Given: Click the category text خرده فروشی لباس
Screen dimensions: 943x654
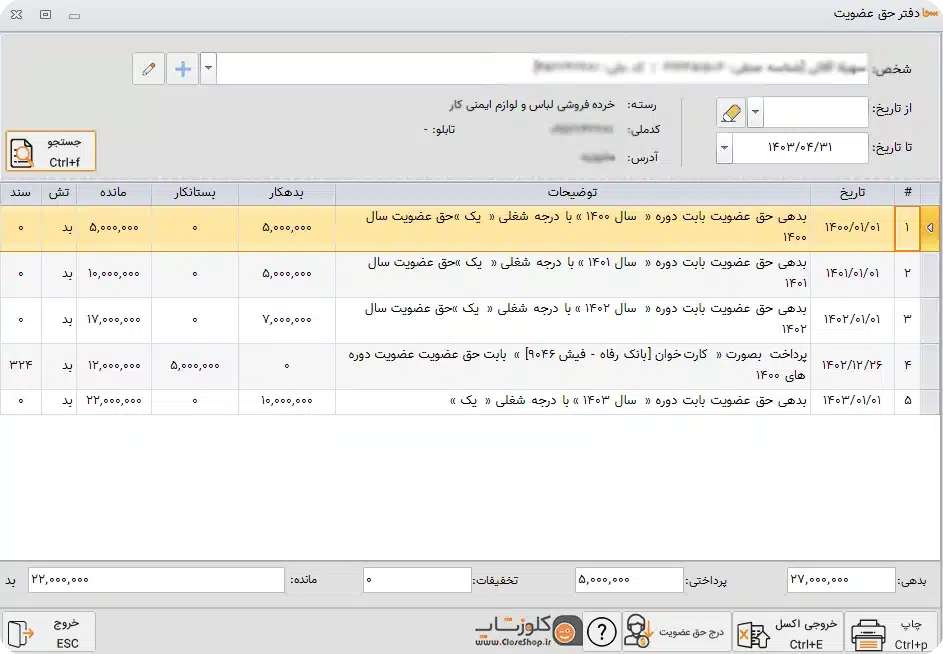Looking at the screenshot, I should [x=574, y=105].
